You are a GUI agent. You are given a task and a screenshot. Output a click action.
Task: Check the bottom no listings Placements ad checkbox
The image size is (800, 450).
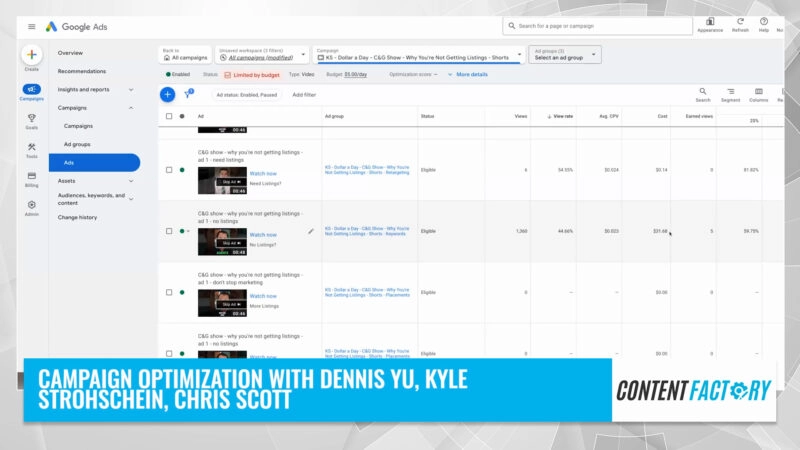pos(169,354)
